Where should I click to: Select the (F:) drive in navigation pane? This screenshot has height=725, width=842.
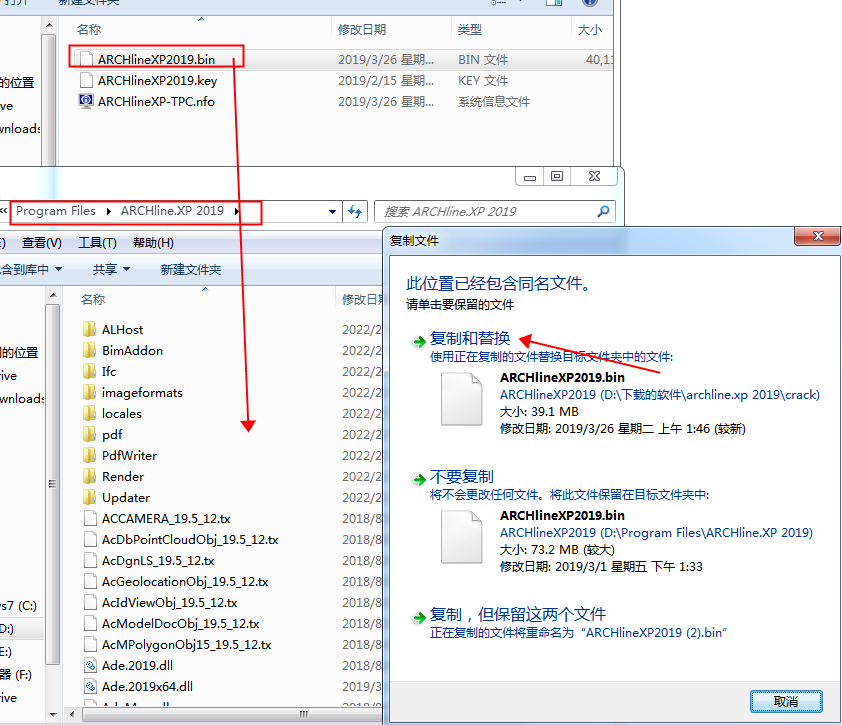pyautogui.click(x=16, y=675)
